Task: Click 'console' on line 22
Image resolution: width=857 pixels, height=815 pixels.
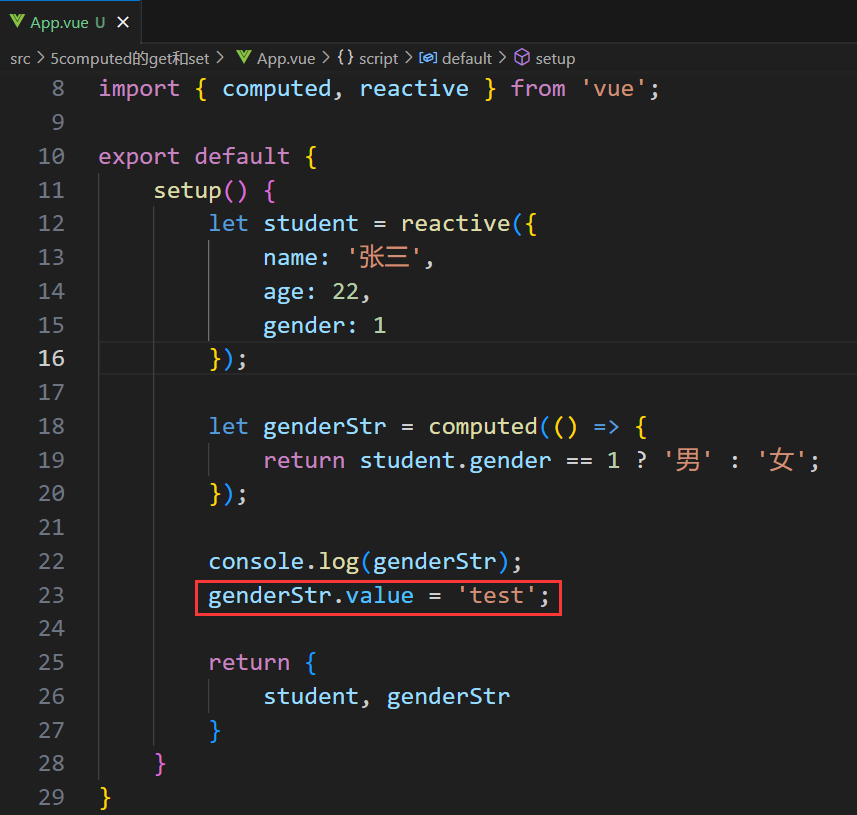Action: pyautogui.click(x=256, y=561)
